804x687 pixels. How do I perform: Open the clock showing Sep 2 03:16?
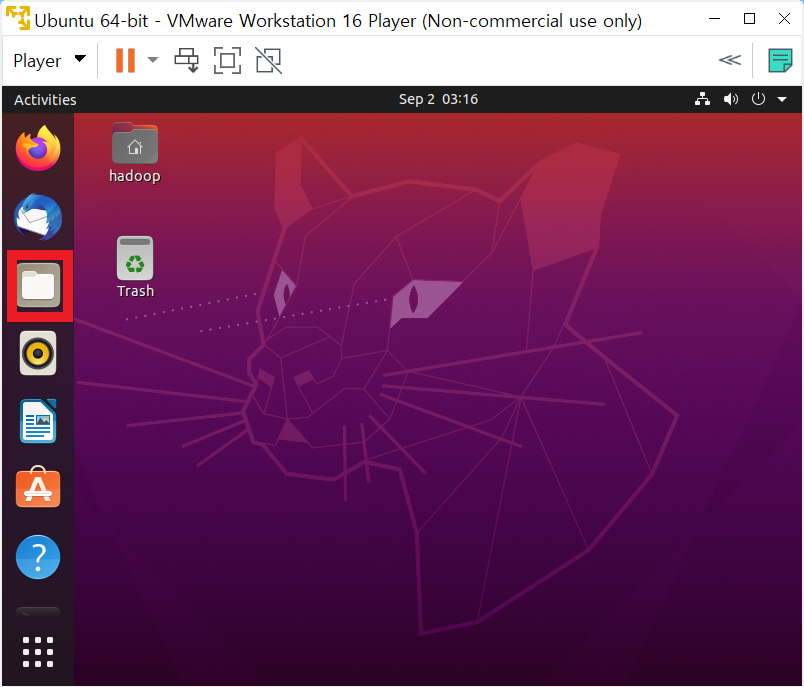[x=438, y=99]
